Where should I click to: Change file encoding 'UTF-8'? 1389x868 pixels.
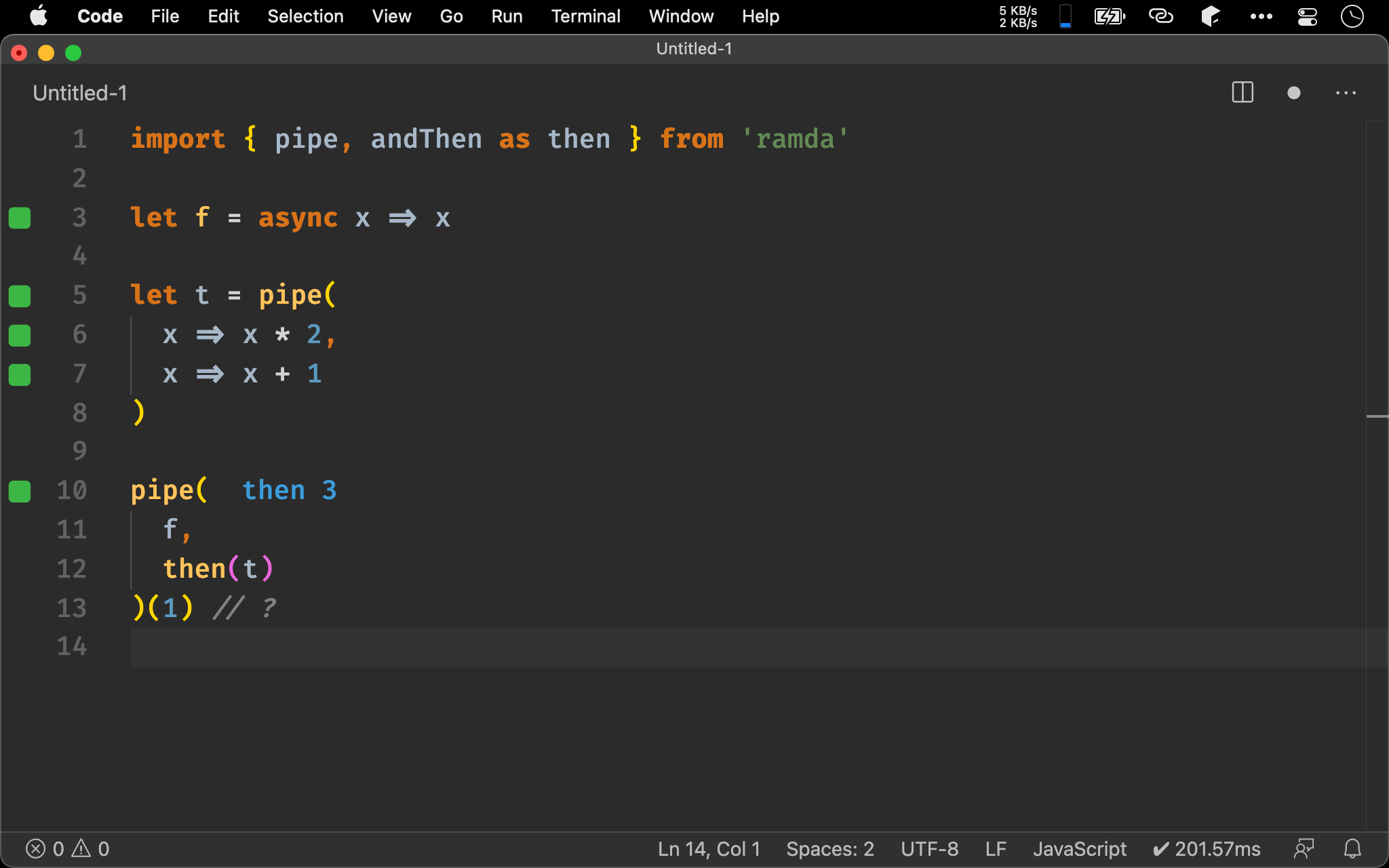pos(929,849)
